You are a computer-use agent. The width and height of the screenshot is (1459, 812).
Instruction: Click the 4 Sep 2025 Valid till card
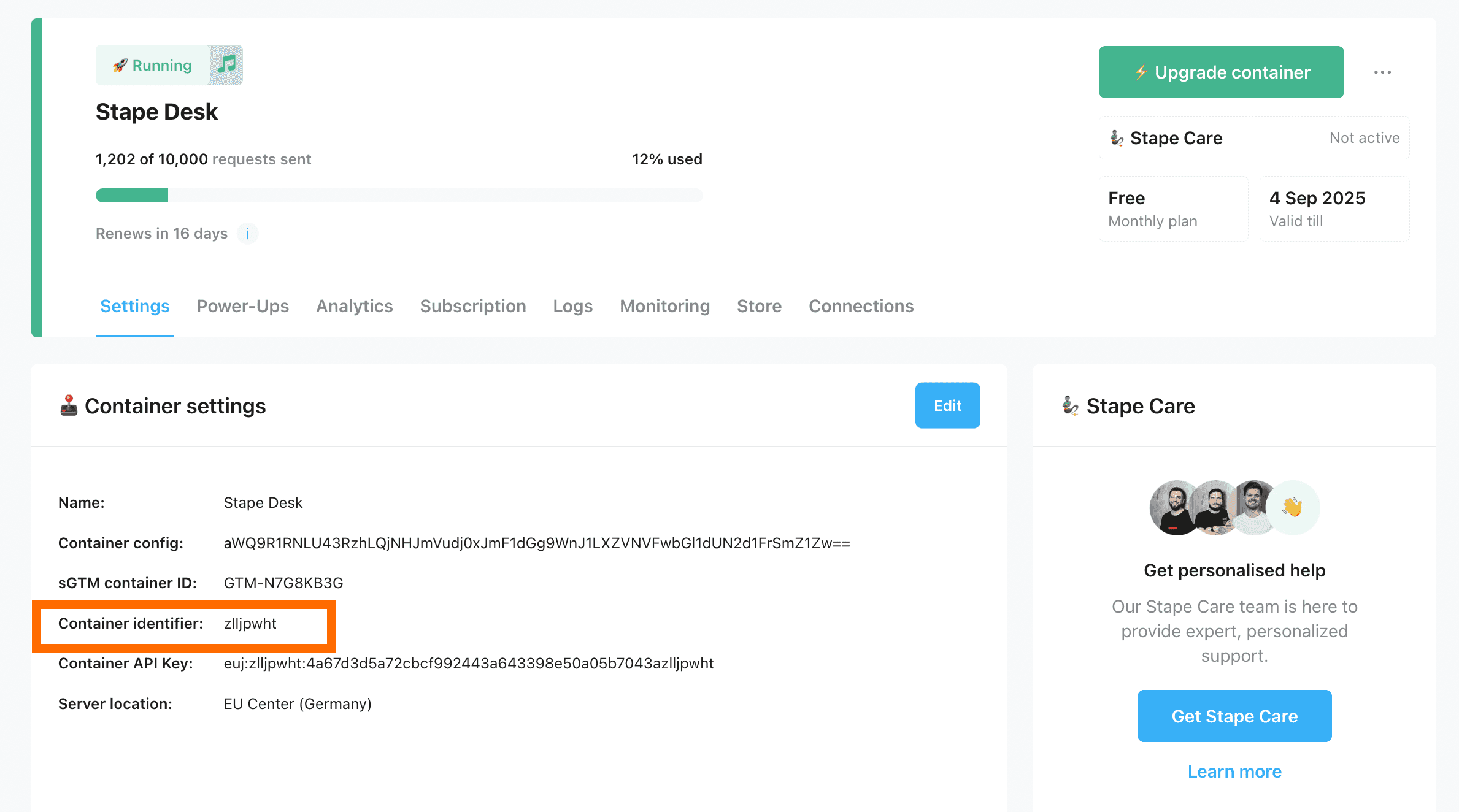tap(1334, 209)
